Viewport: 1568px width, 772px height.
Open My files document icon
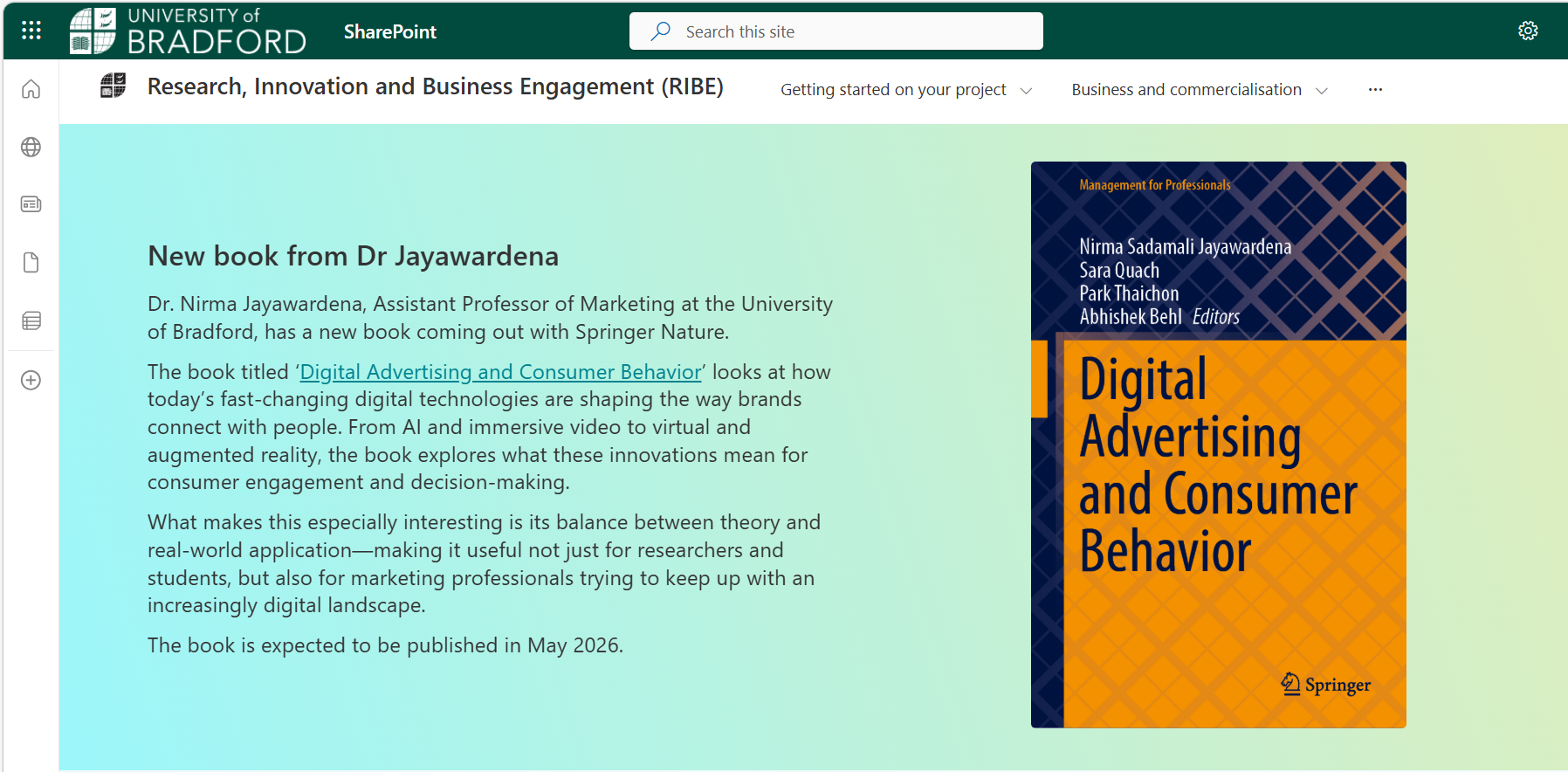pyautogui.click(x=31, y=263)
